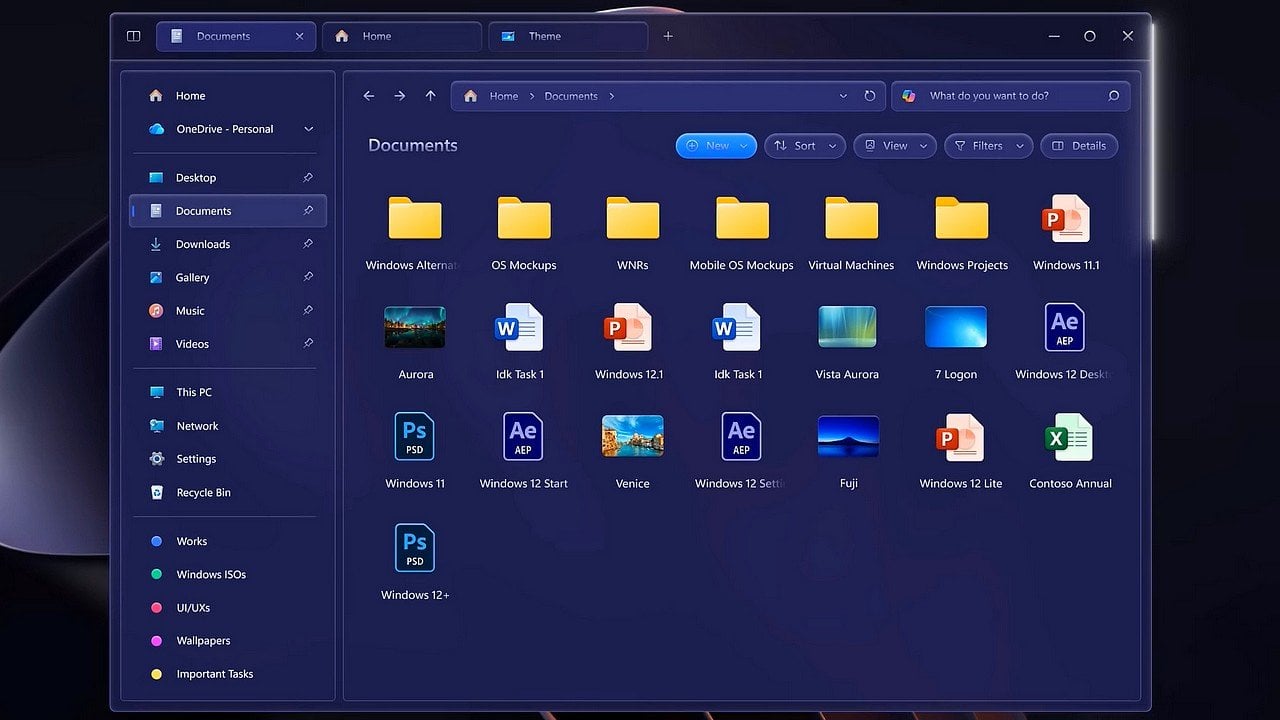Viewport: 1280px width, 720px height.
Task: Click the magnifier icon in the search box
Action: pyautogui.click(x=1113, y=96)
